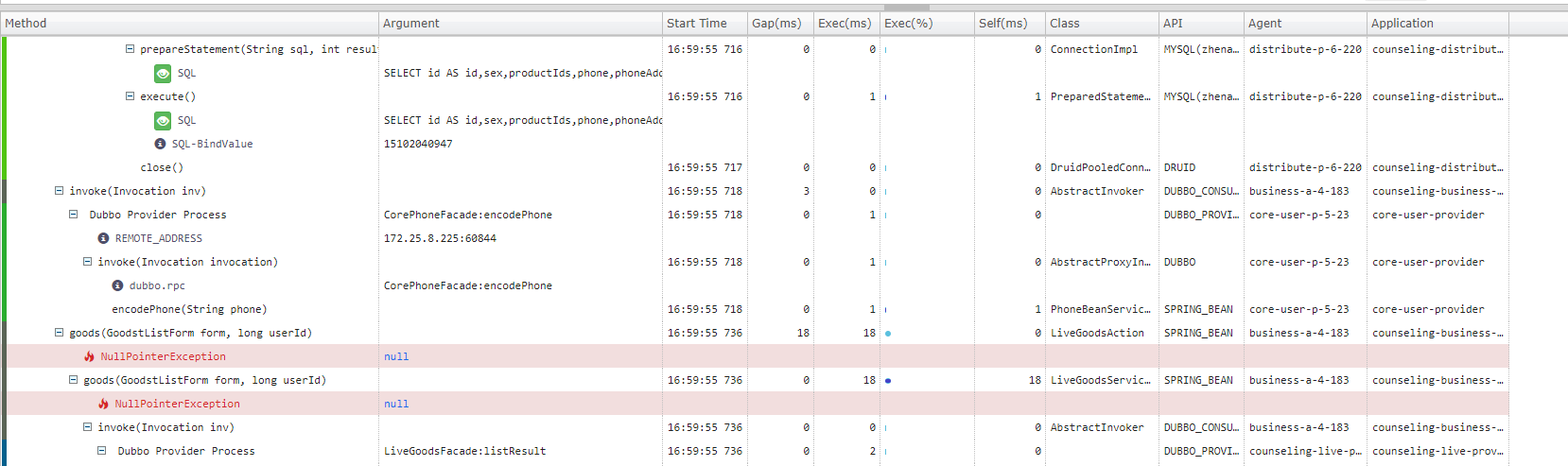Click the distribute-p-6-220 agent in the close() row
Image resolution: width=1568 pixels, height=466 pixels.
(1305, 167)
